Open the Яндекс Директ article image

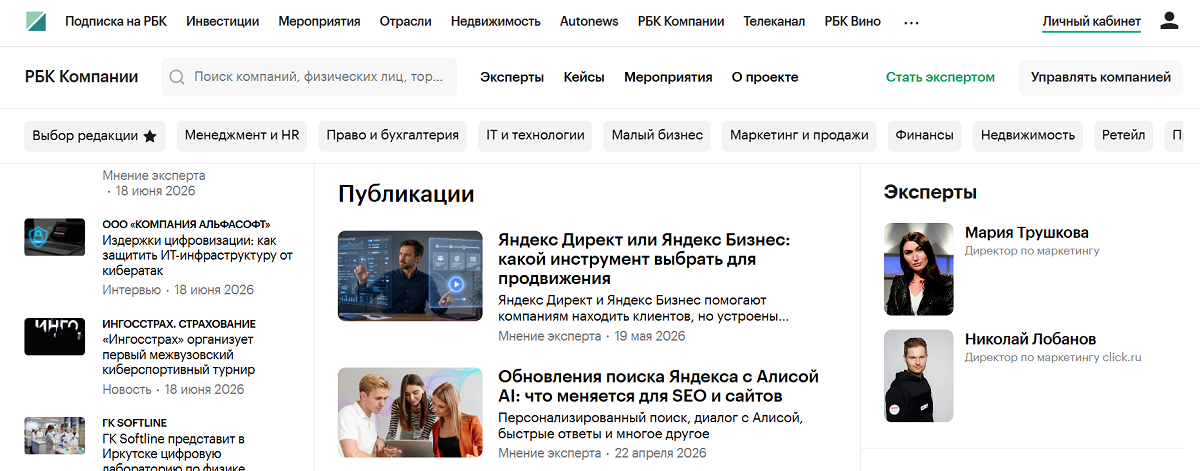[x=412, y=276]
